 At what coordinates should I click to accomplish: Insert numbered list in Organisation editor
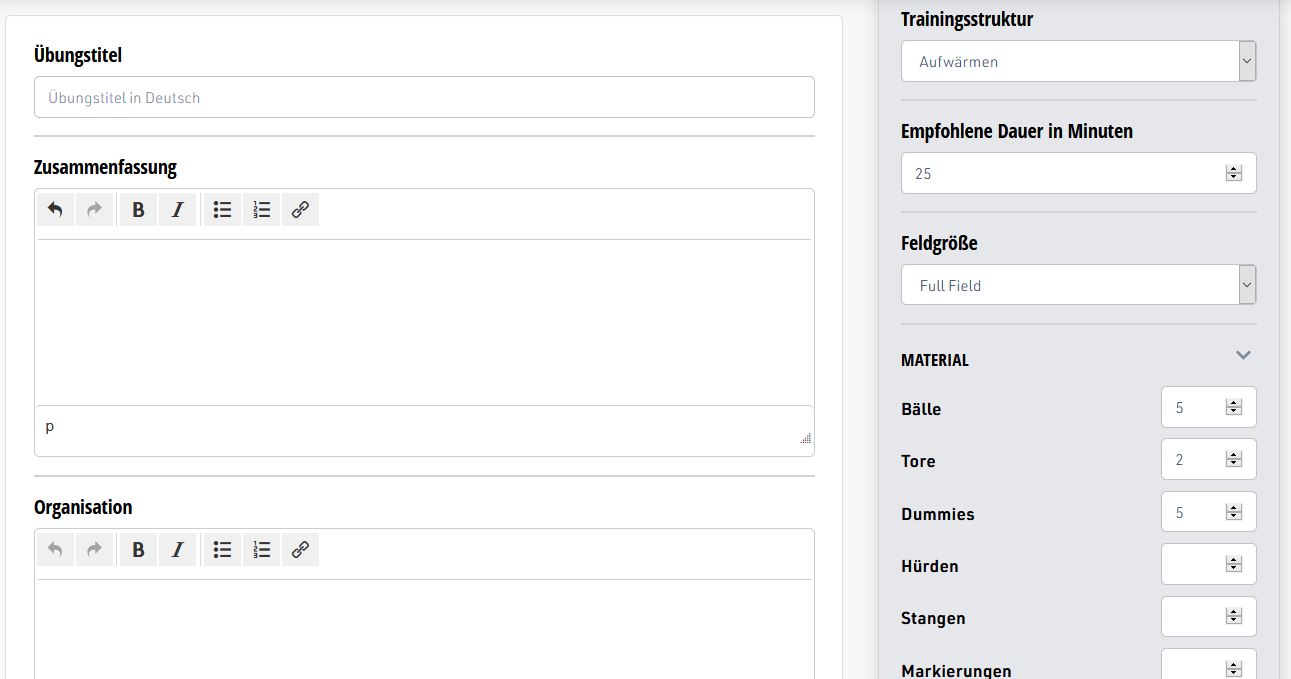[x=262, y=550]
